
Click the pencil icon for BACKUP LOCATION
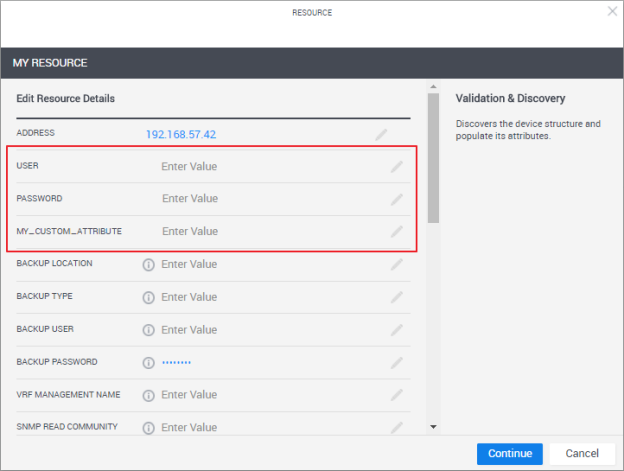click(x=397, y=264)
